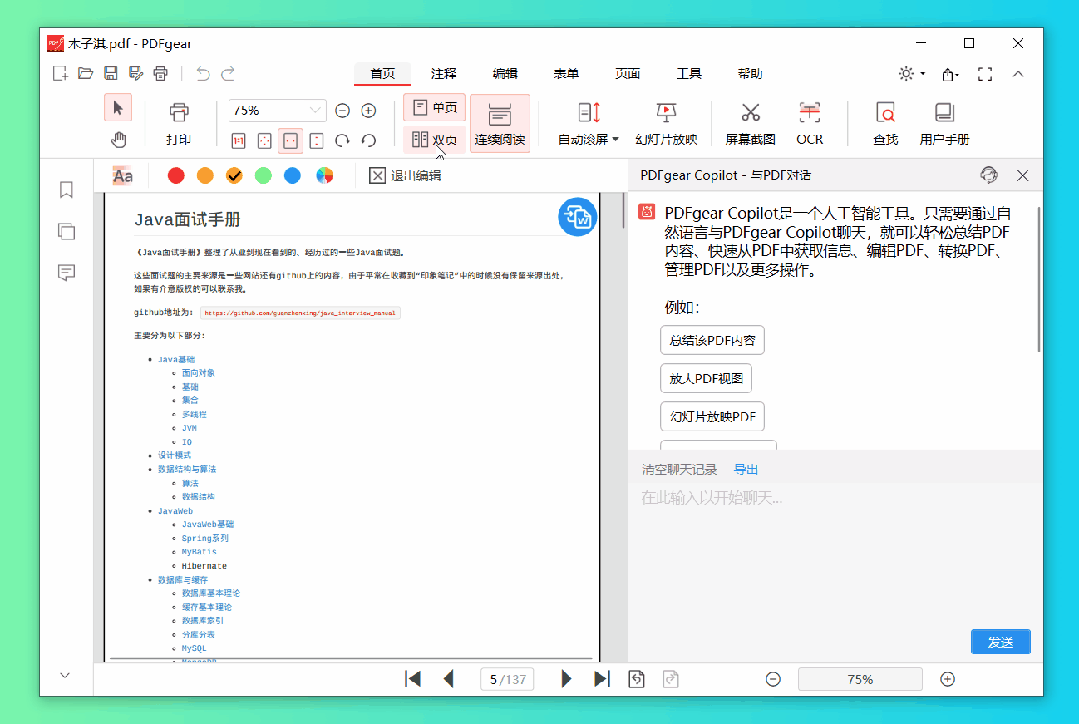The image size is (1079, 724).
Task: Pick the red highlight color
Action: (x=176, y=176)
